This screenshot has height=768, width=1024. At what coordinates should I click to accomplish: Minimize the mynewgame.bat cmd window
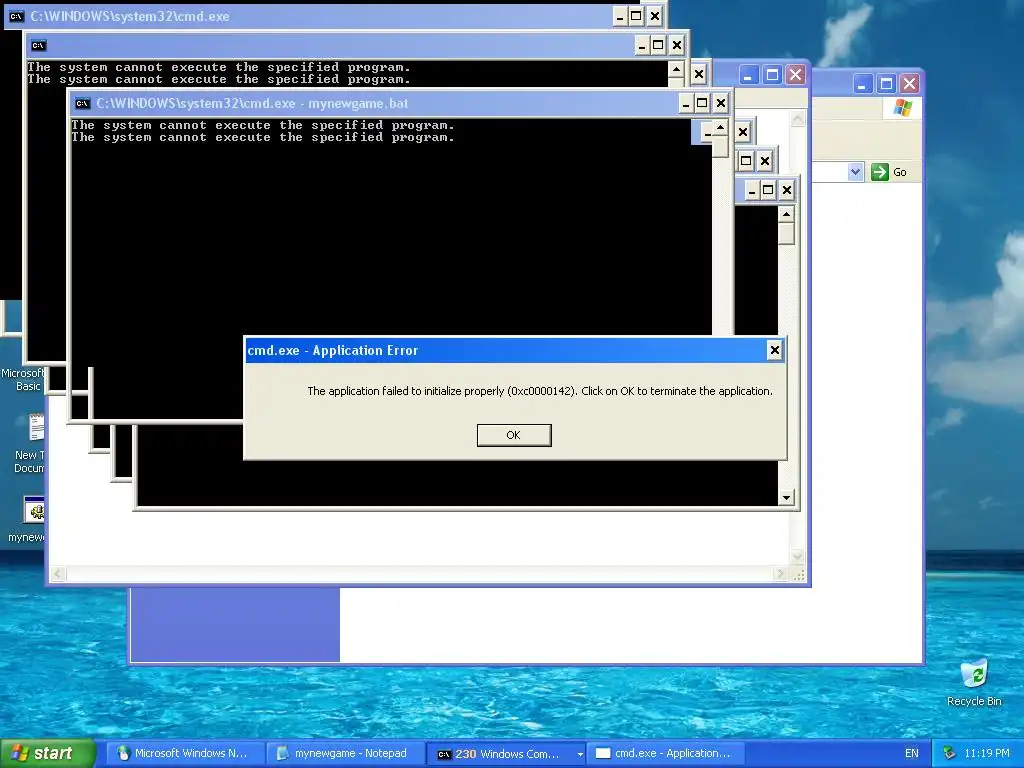[x=686, y=103]
